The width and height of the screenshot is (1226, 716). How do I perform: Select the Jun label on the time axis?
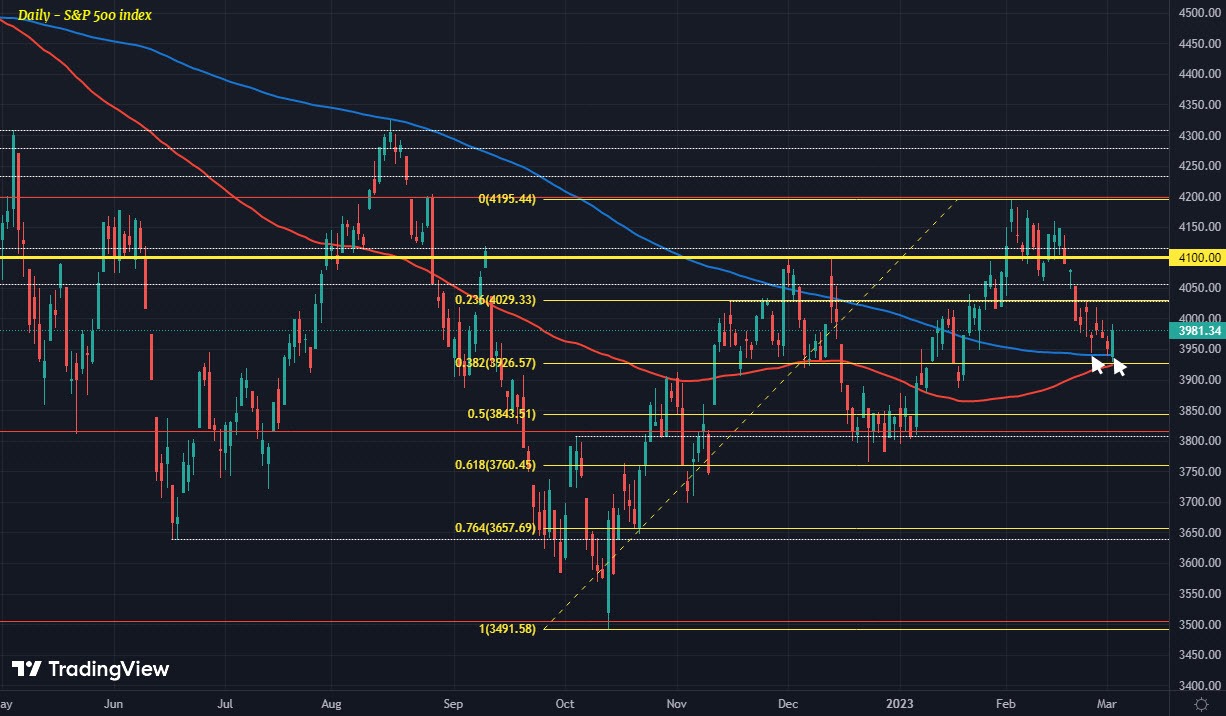[113, 704]
